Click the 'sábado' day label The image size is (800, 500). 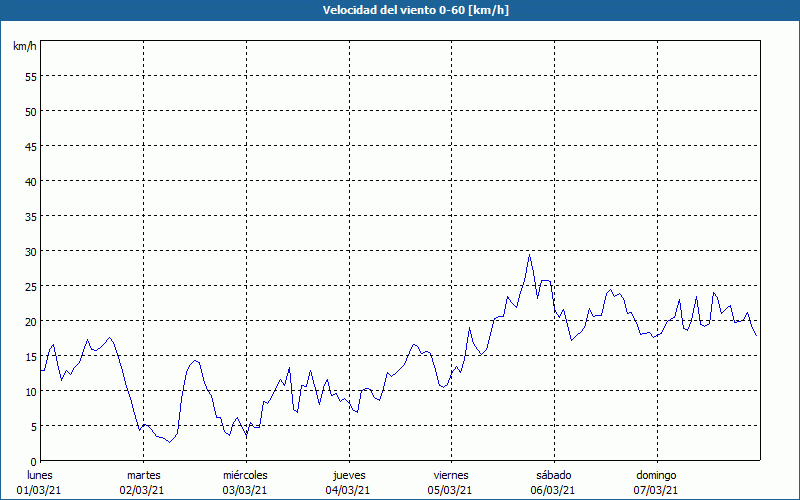click(554, 475)
